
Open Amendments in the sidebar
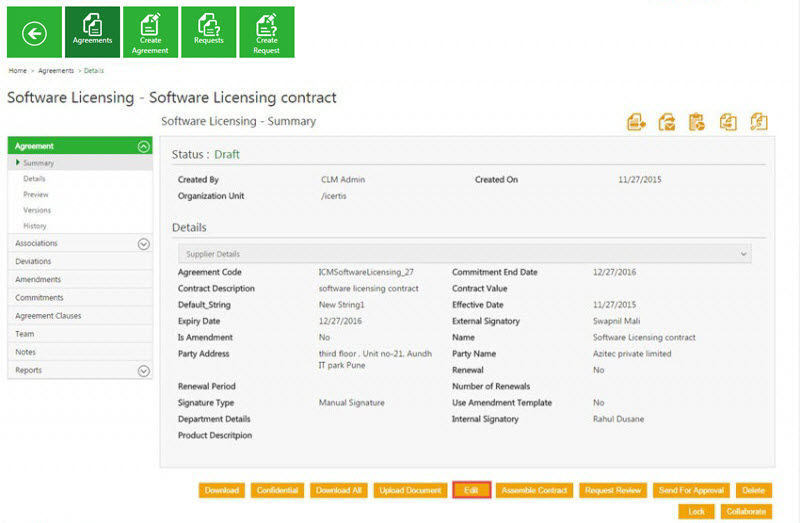(80, 280)
